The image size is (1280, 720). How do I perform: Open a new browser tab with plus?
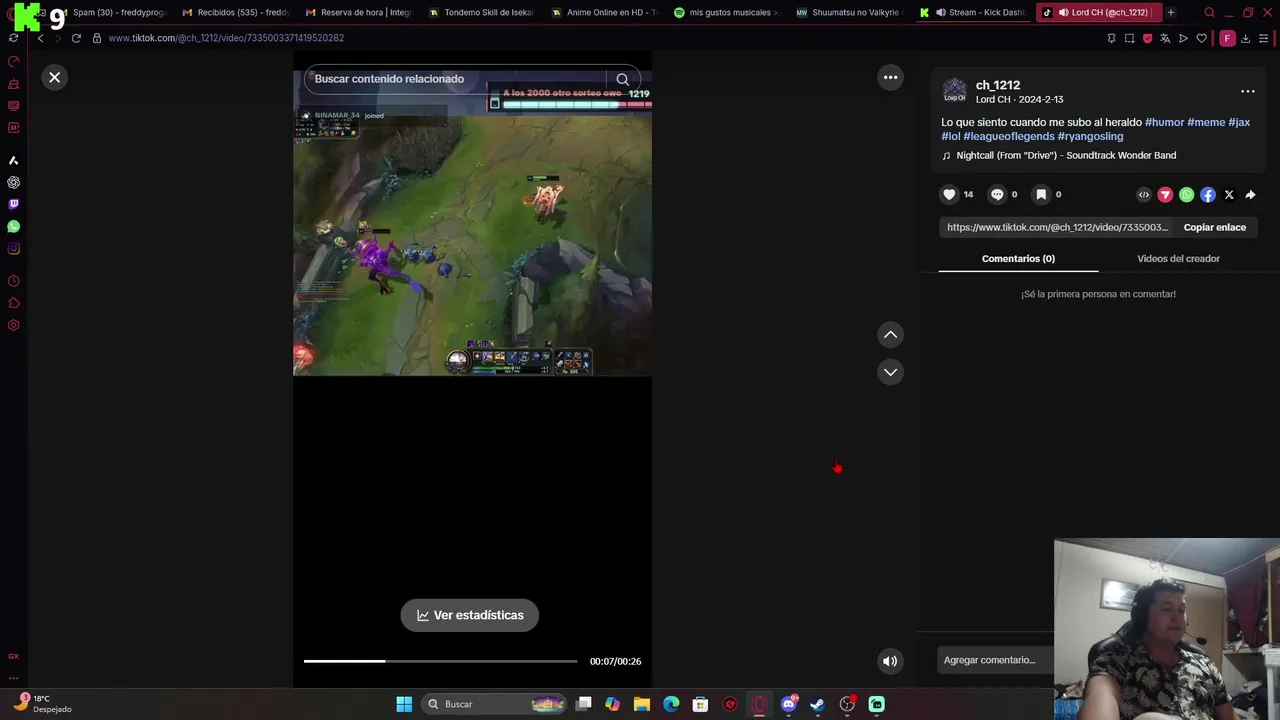tap(1171, 12)
